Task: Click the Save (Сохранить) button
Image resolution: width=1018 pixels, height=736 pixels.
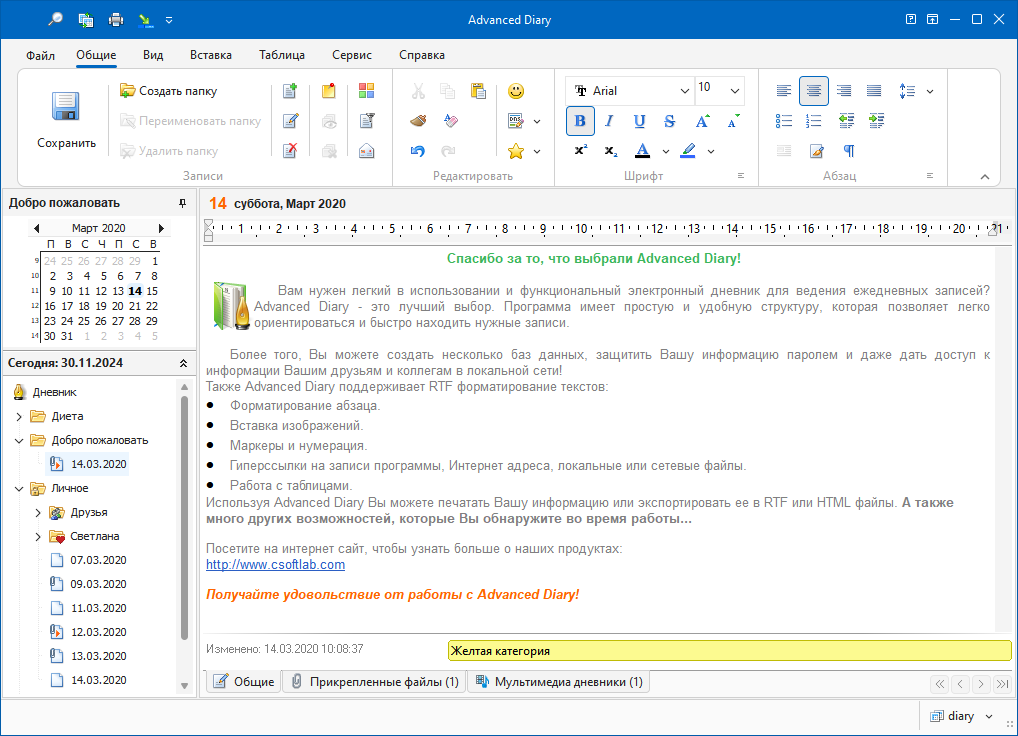Action: tap(66, 120)
